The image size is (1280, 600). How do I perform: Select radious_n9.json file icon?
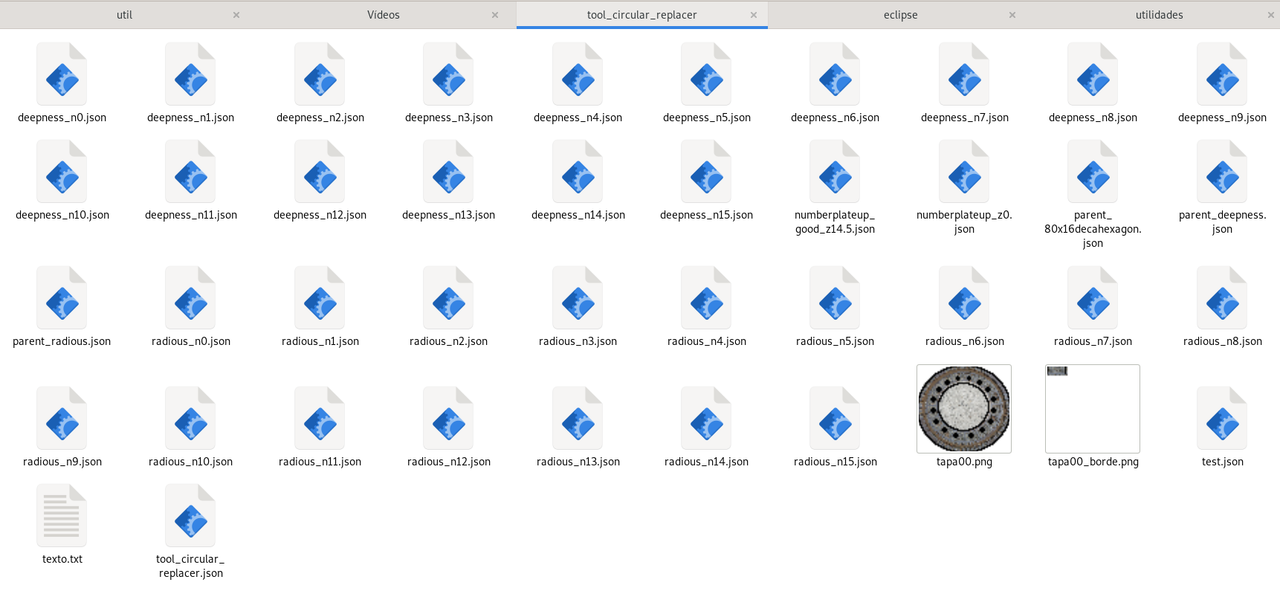[x=62, y=418]
